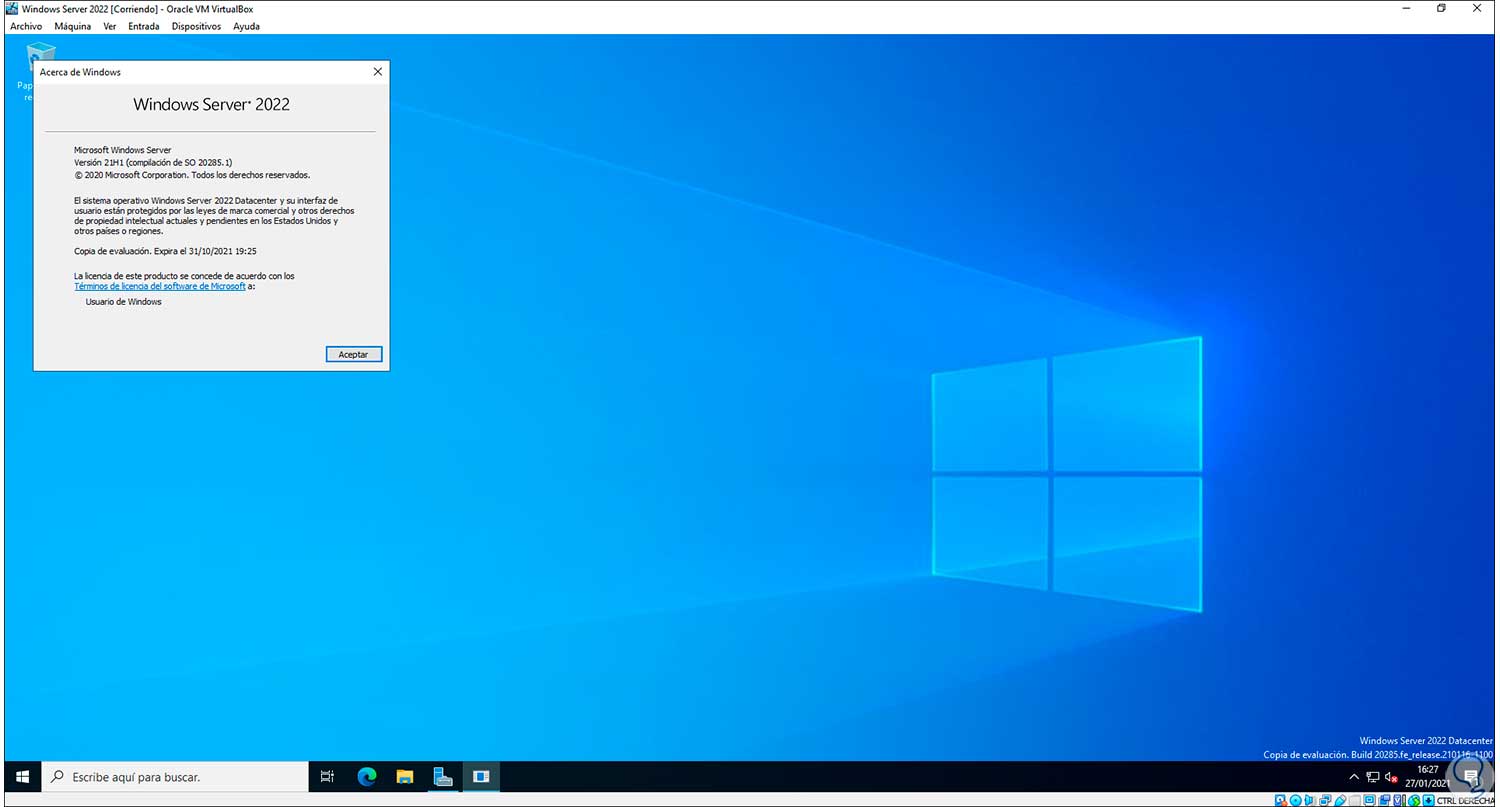The height and width of the screenshot is (807, 1500).
Task: Open the Entrada menu
Action: click(x=144, y=26)
